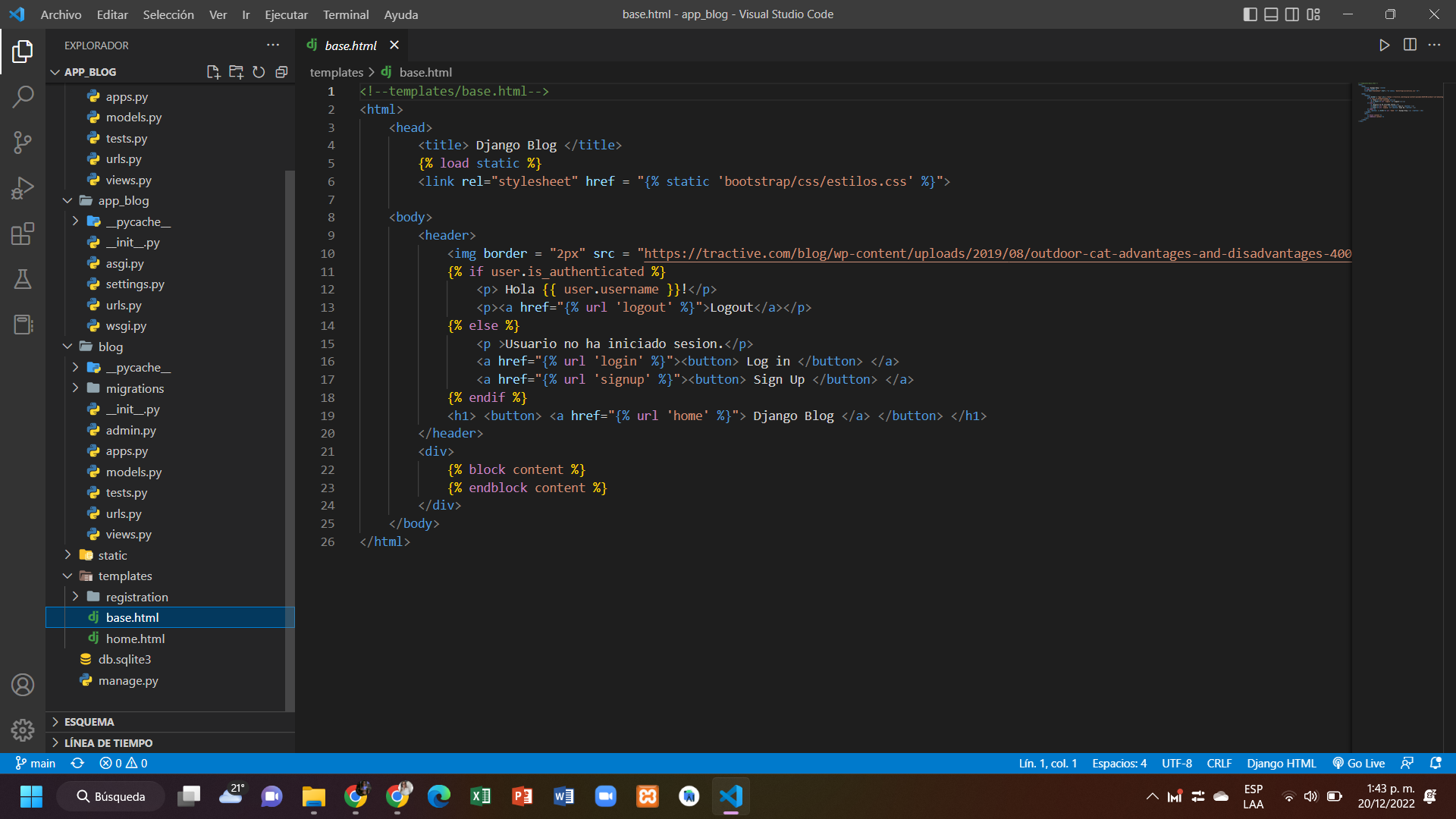Click Go Live in the status bar
The image size is (1456, 819).
pyautogui.click(x=1358, y=763)
